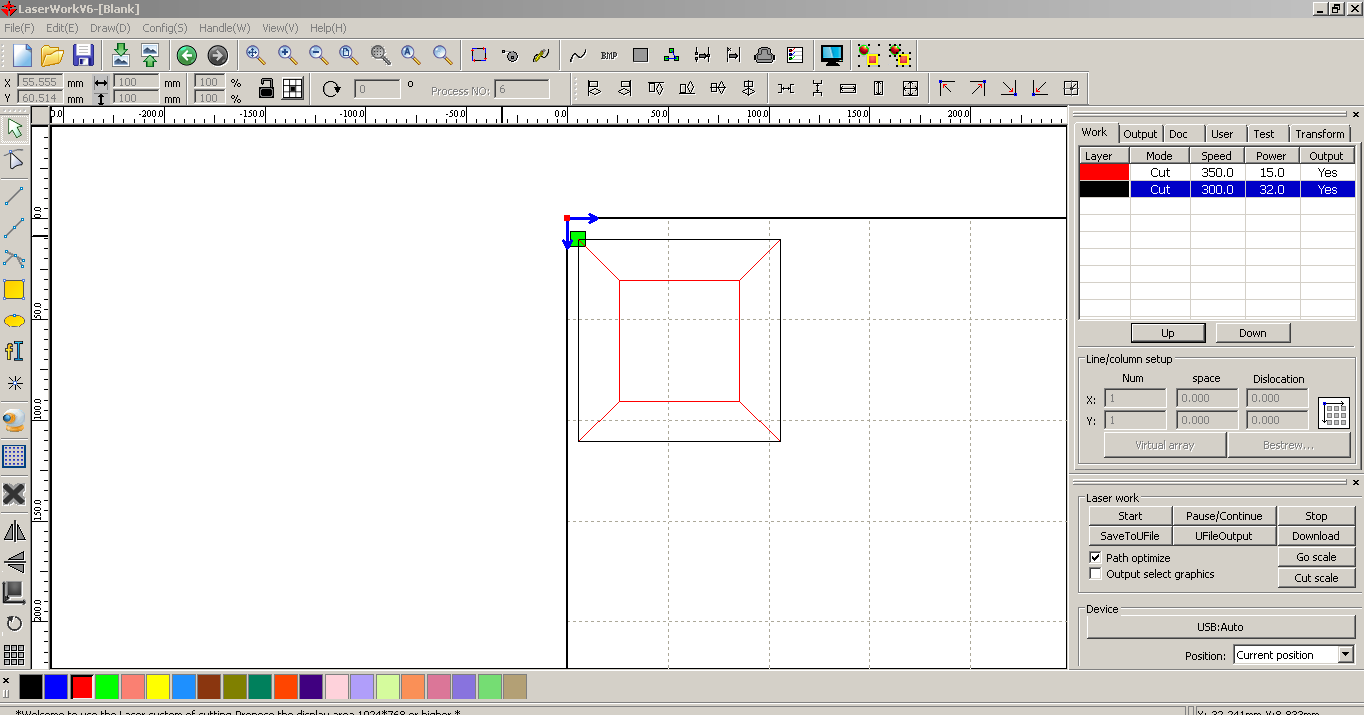The image size is (1364, 715).
Task: Switch to the Test tab
Action: point(1264,133)
